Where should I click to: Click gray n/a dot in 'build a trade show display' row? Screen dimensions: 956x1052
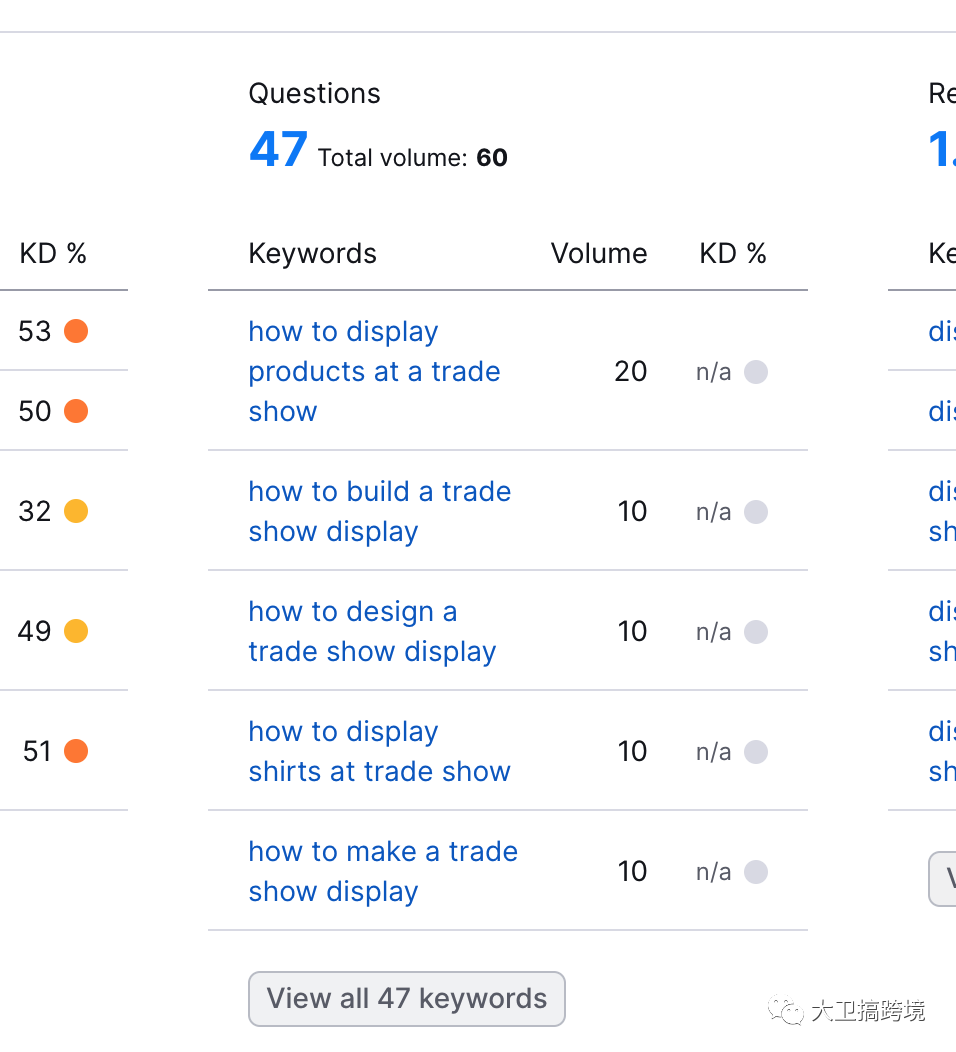tap(756, 512)
